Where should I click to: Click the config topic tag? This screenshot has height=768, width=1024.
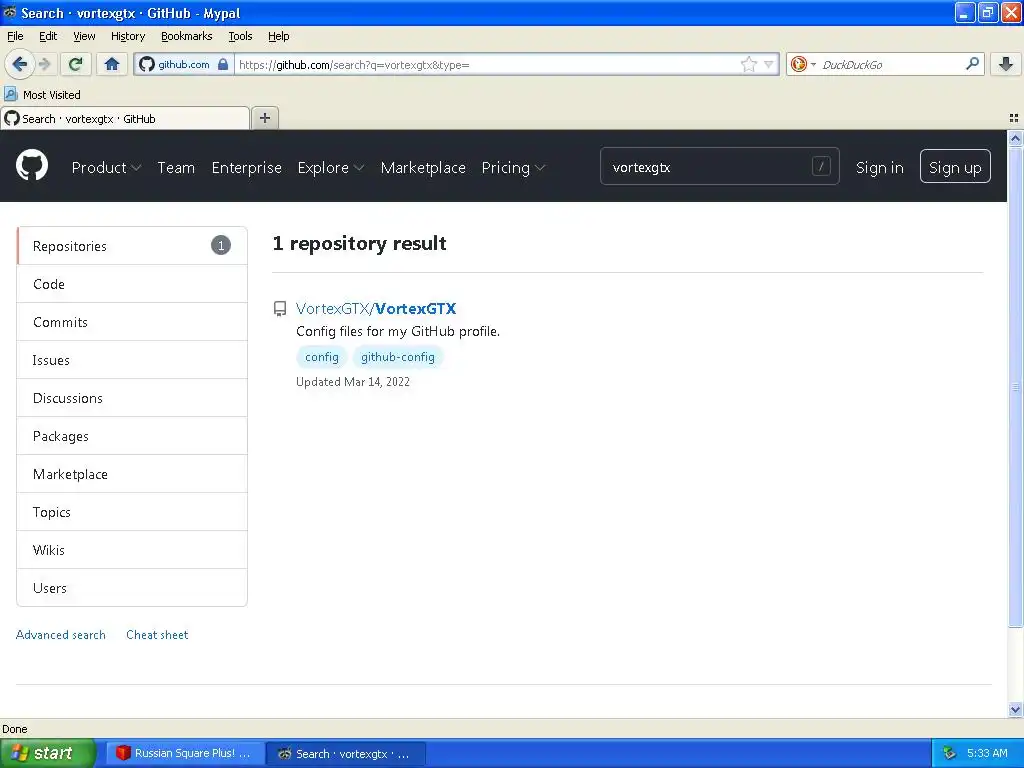[x=322, y=357]
